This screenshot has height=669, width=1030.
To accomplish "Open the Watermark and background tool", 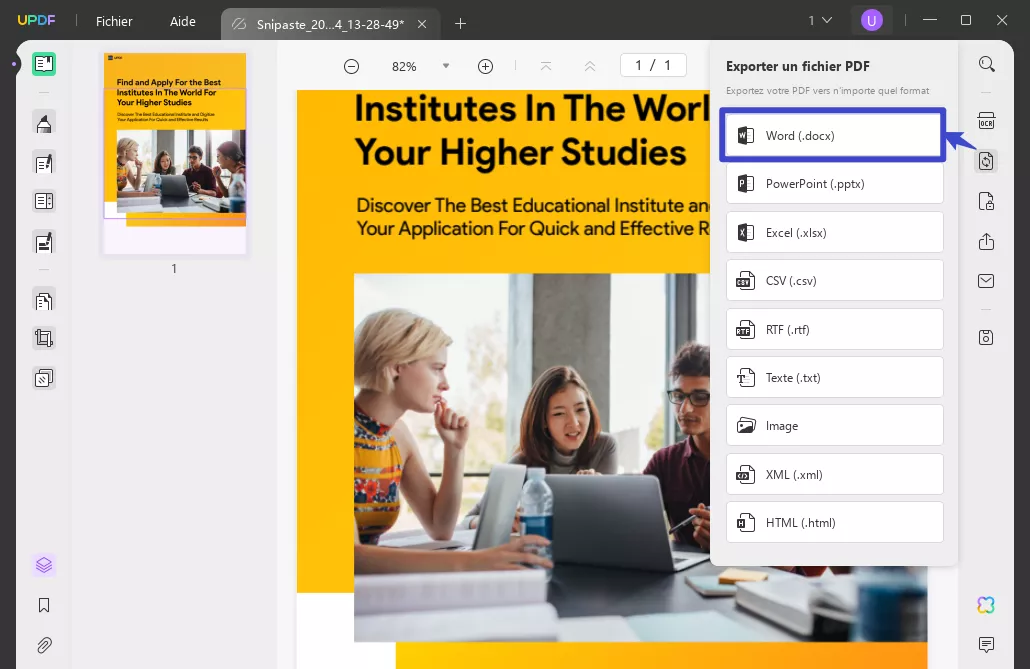I will click(44, 379).
